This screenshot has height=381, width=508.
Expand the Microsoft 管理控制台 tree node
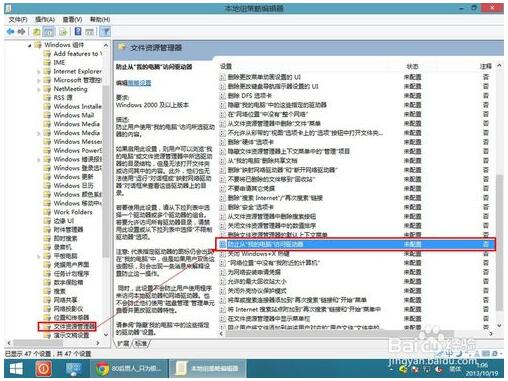click(39, 80)
